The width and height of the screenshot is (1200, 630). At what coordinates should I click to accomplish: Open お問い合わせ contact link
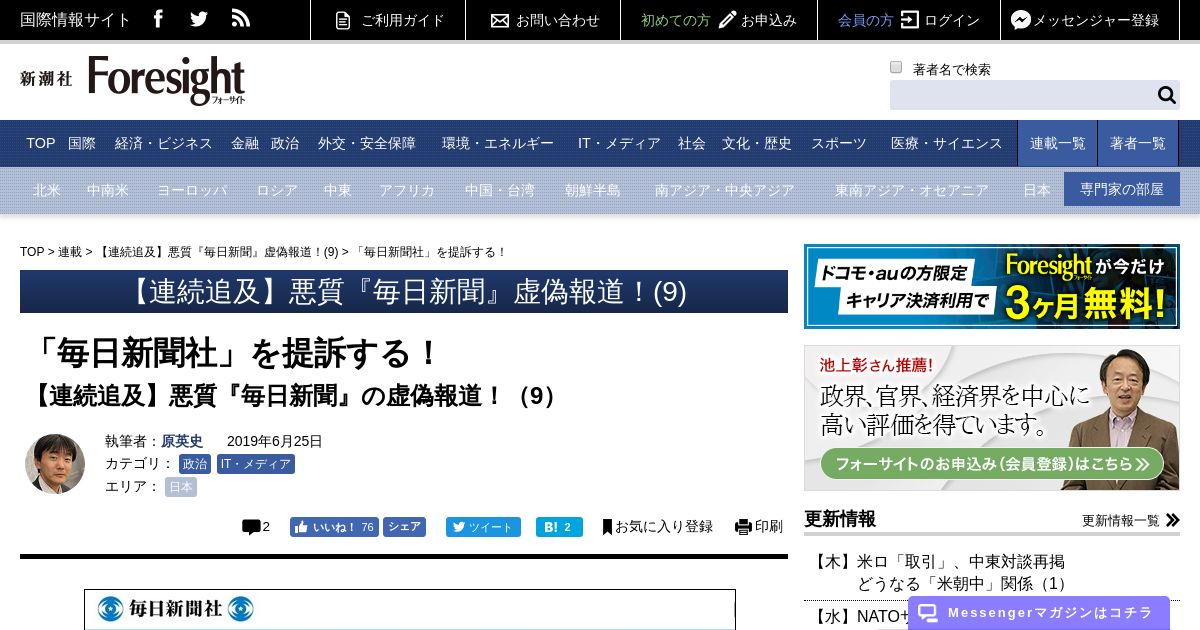[545, 20]
